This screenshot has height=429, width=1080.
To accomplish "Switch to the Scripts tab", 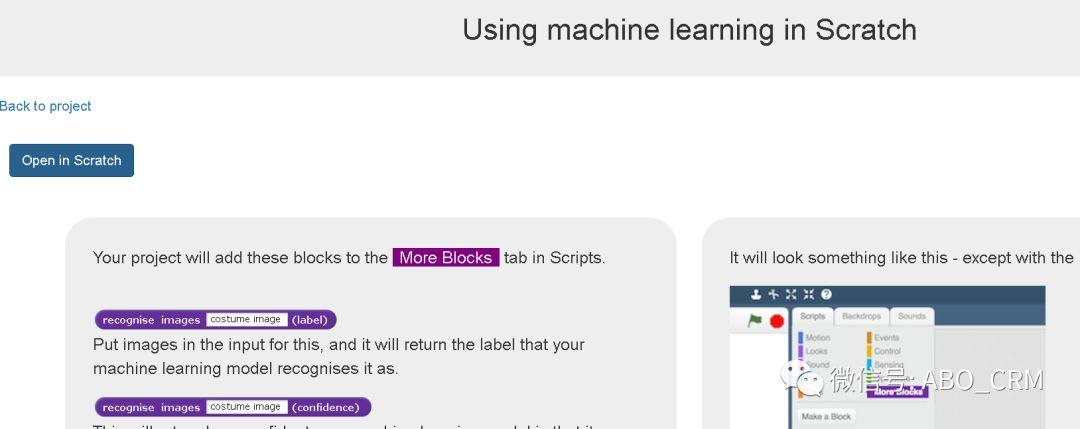I will click(x=813, y=316).
